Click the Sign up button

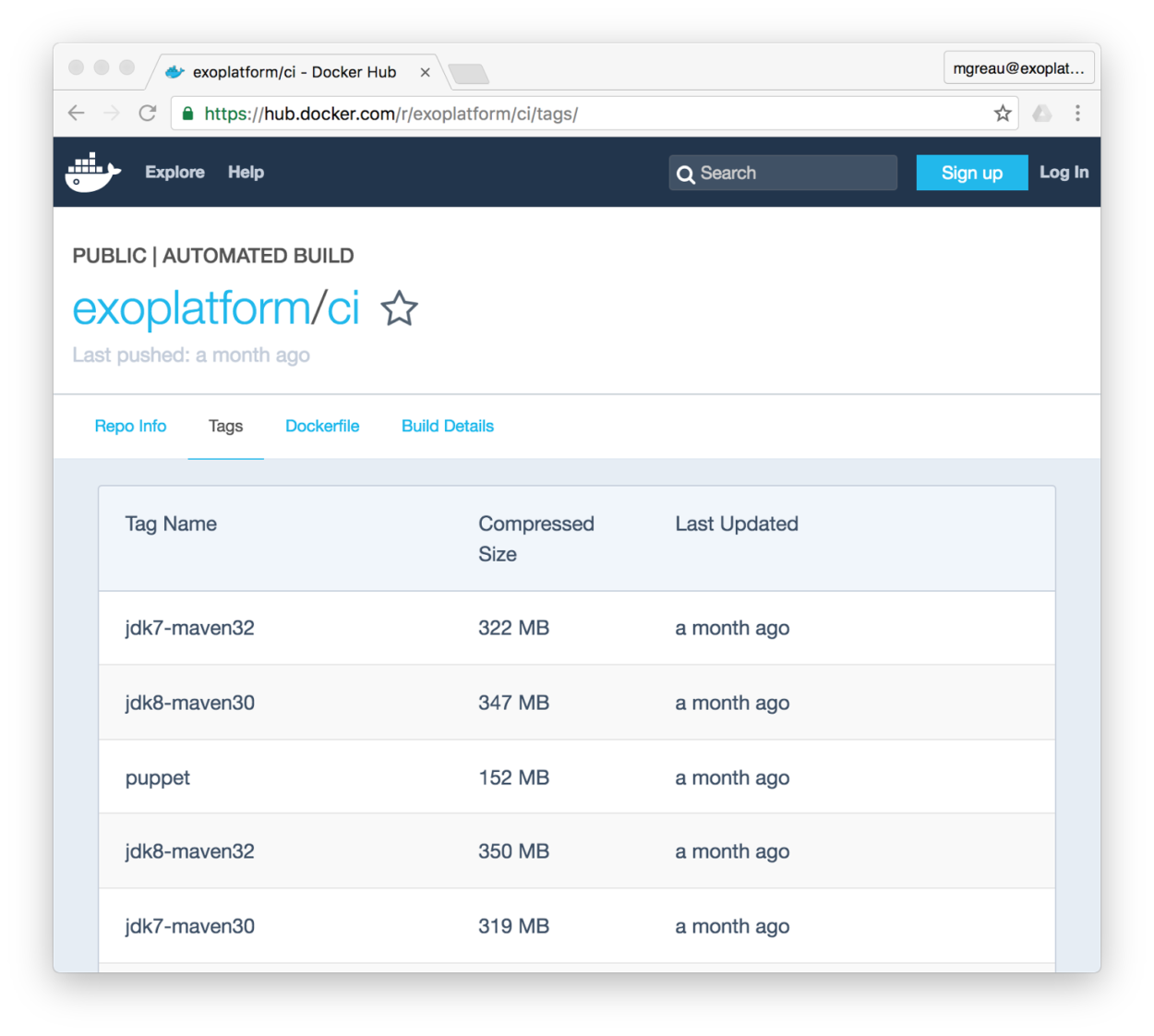pos(971,172)
